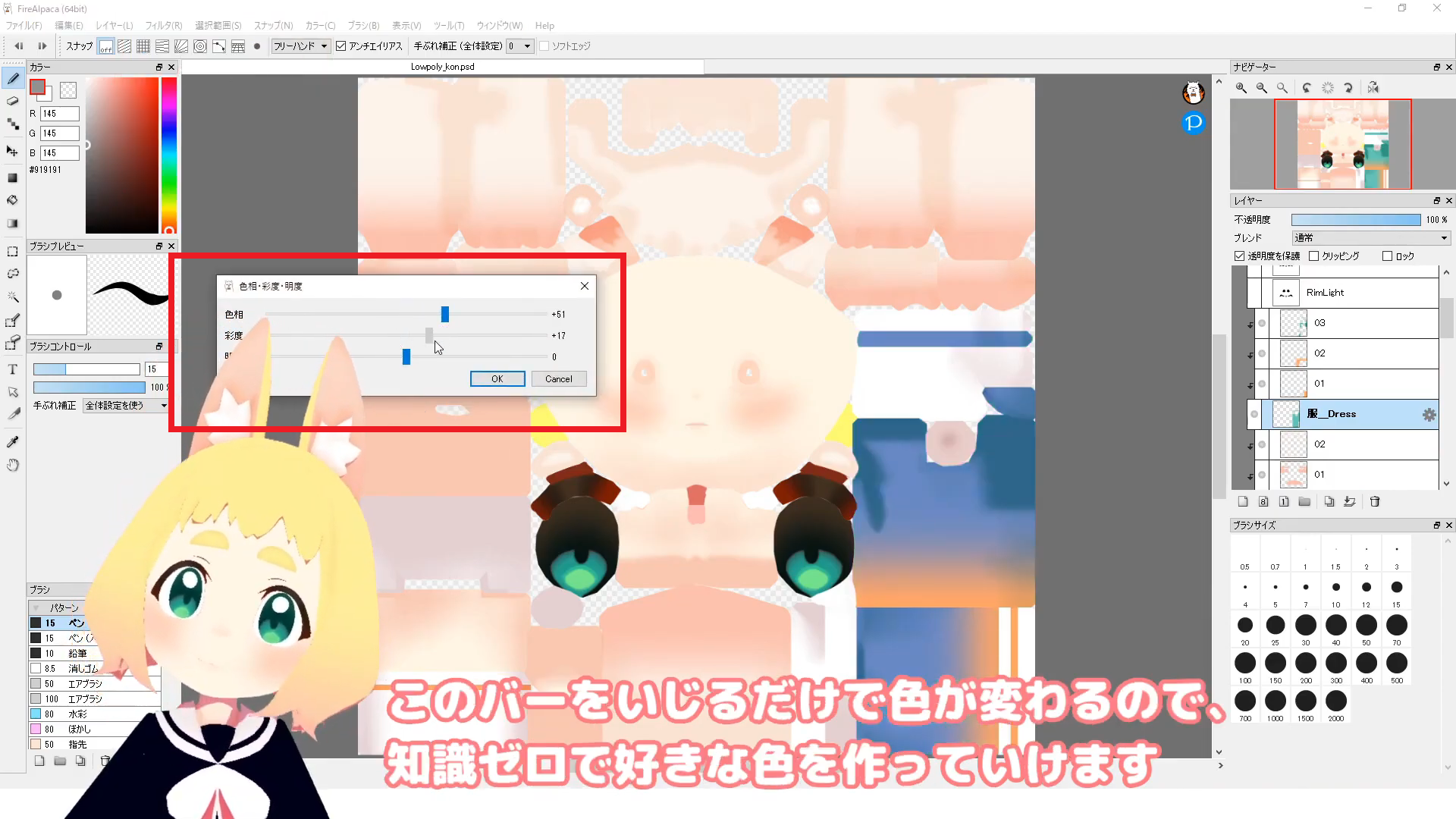Collapse the パターン brush group
Image resolution: width=1456 pixels, height=819 pixels.
(36, 608)
